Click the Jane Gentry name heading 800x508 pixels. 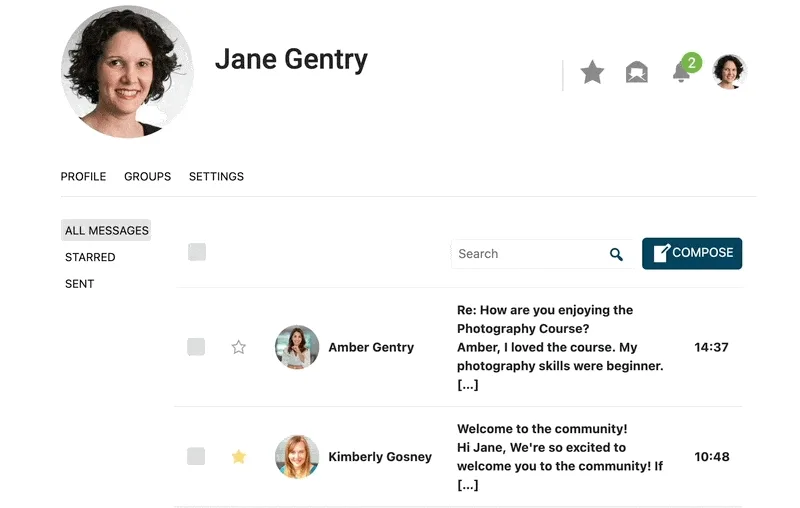(x=291, y=59)
